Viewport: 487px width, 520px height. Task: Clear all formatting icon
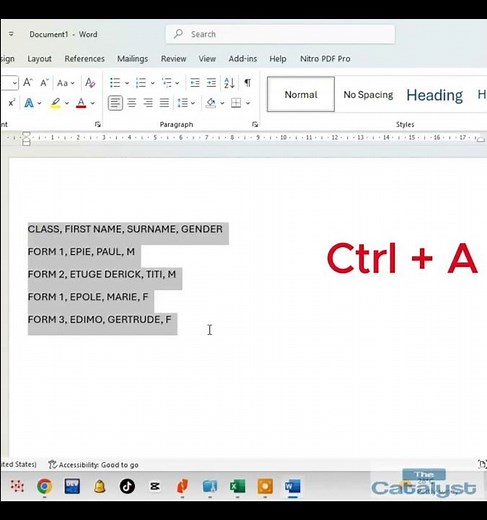tap(90, 82)
